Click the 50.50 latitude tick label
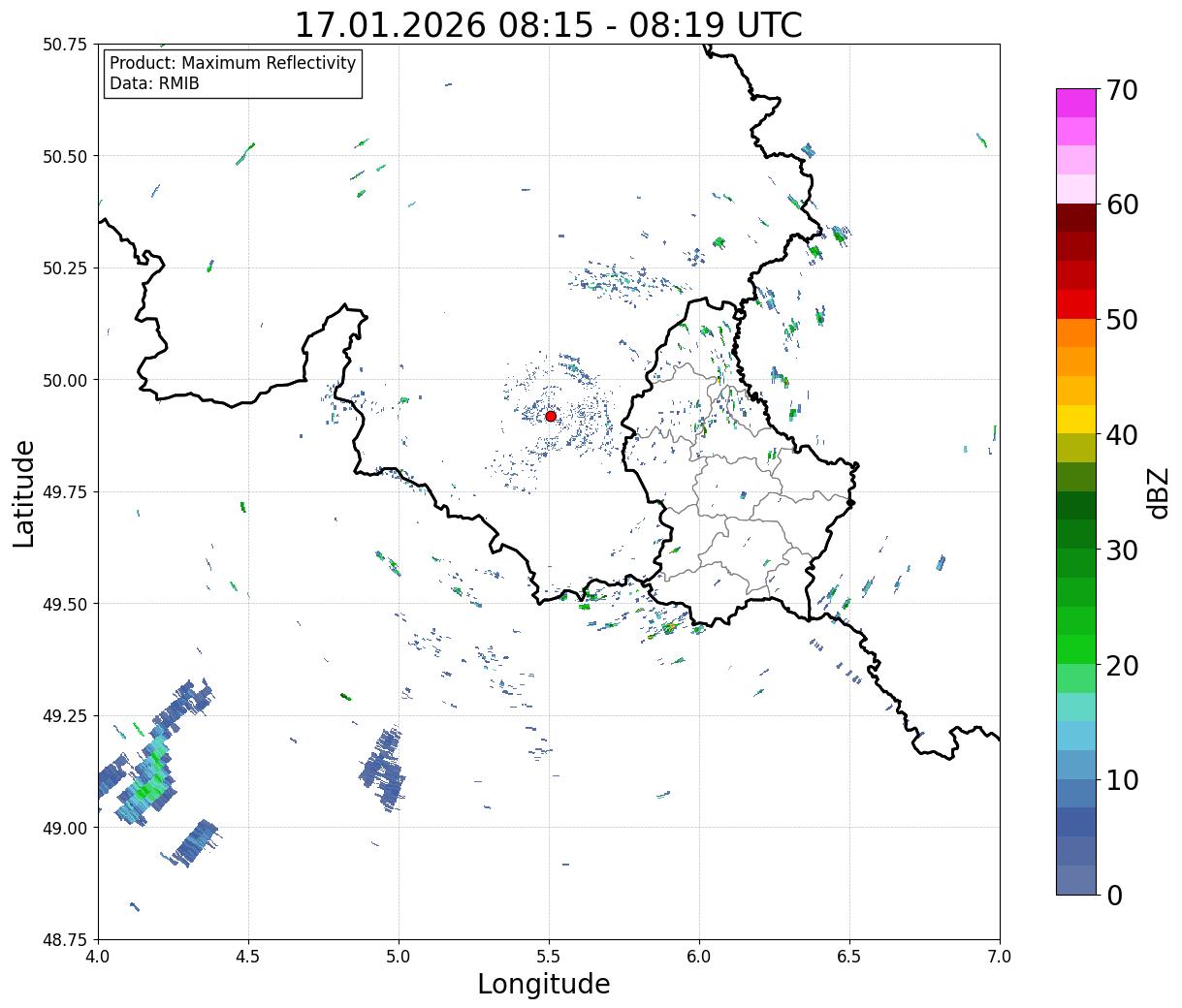 (x=65, y=156)
